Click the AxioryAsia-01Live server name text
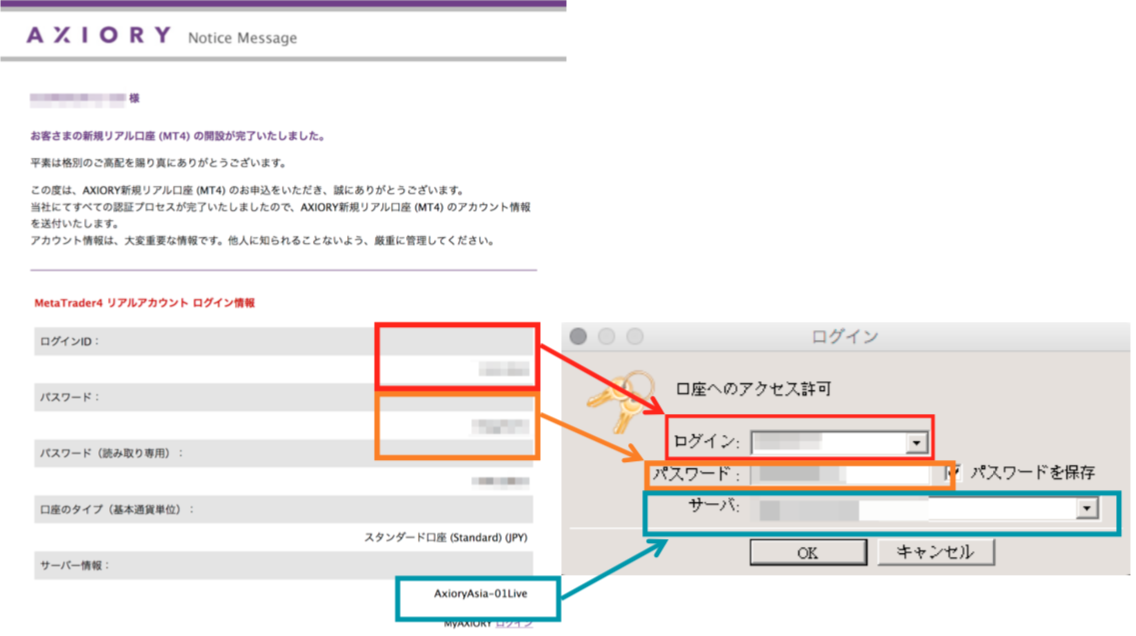 (x=480, y=594)
